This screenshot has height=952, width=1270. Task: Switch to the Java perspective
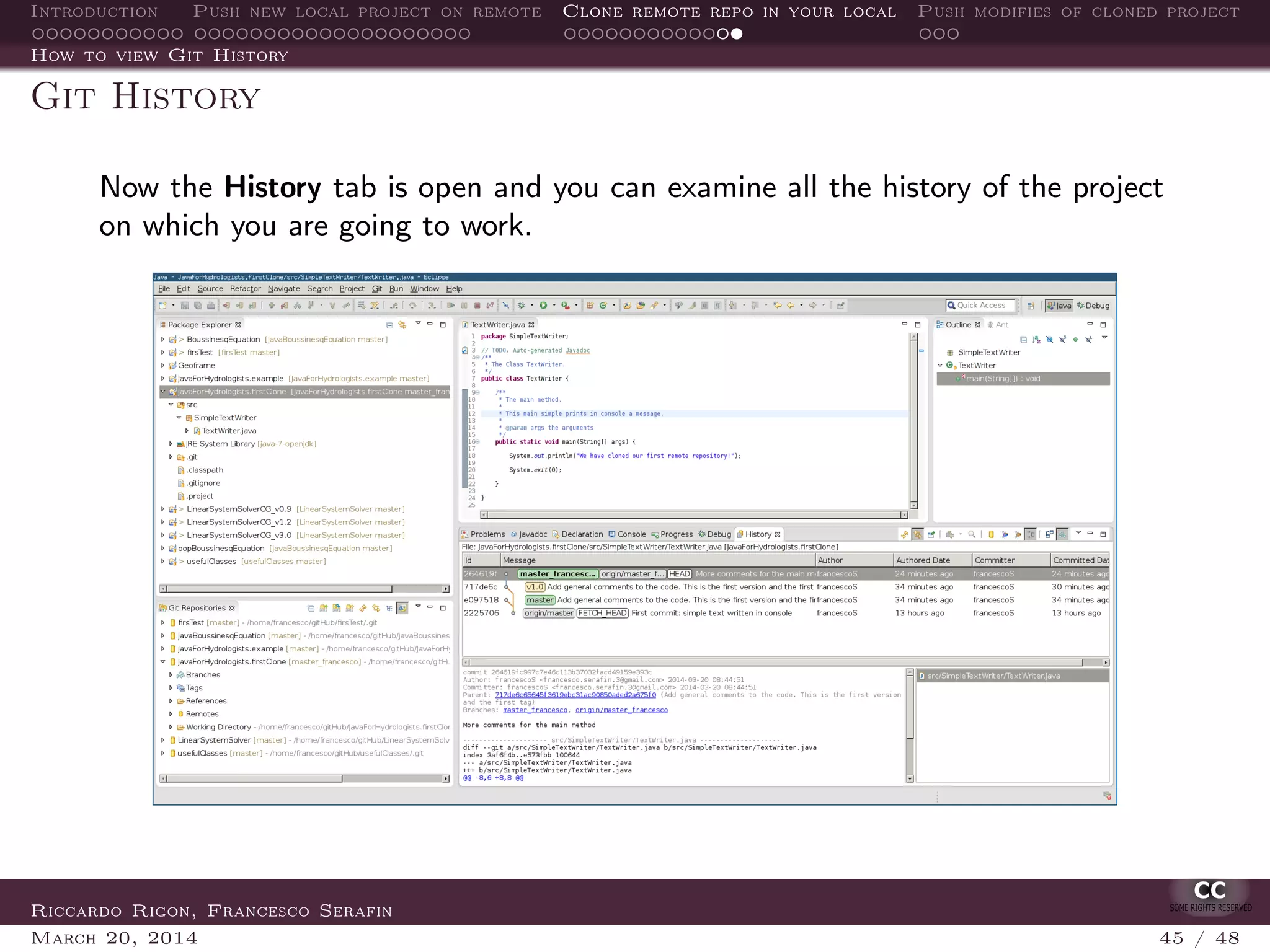pos(1059,306)
